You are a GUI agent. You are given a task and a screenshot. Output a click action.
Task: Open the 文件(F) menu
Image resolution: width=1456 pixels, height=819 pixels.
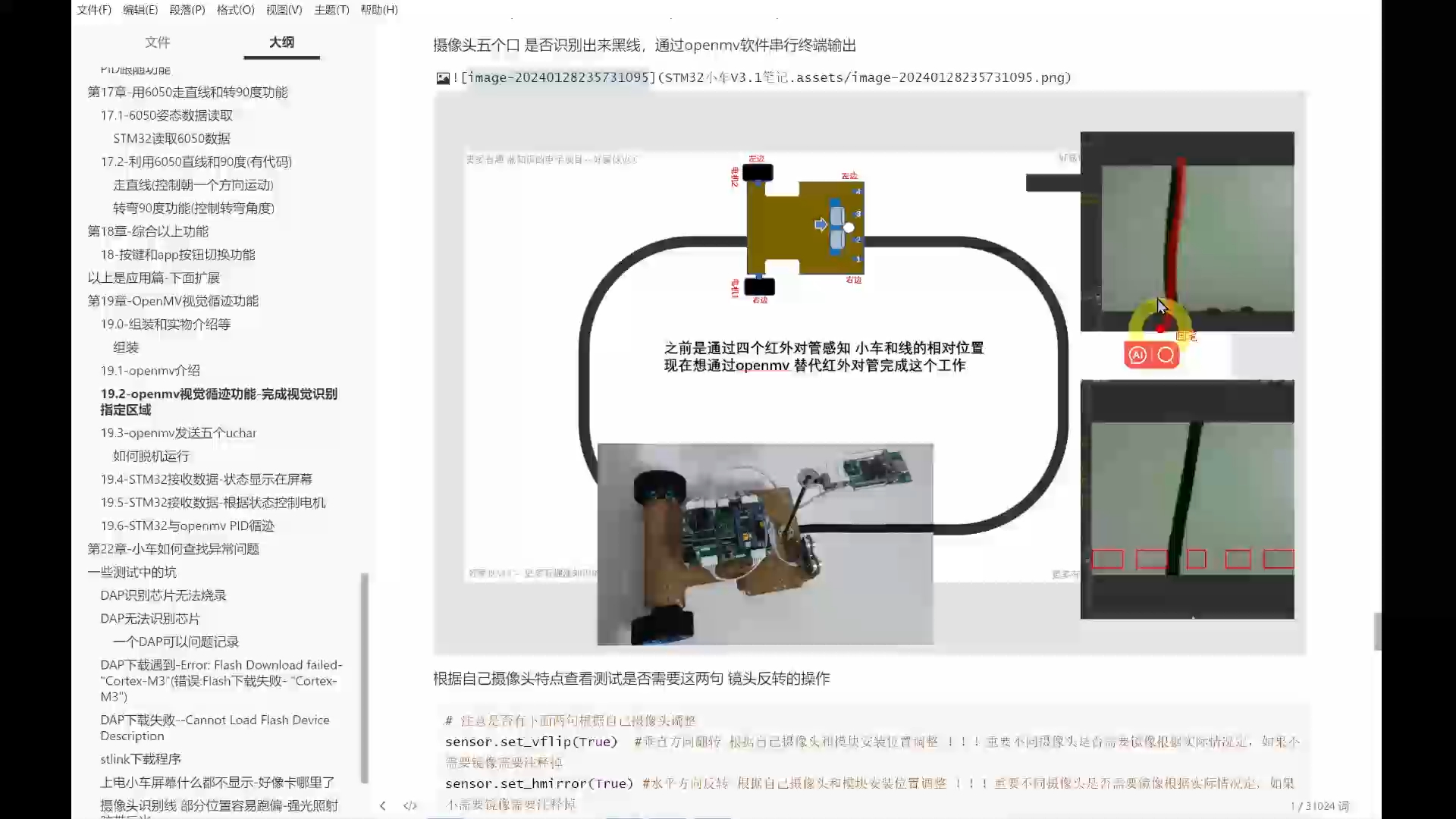click(x=94, y=10)
